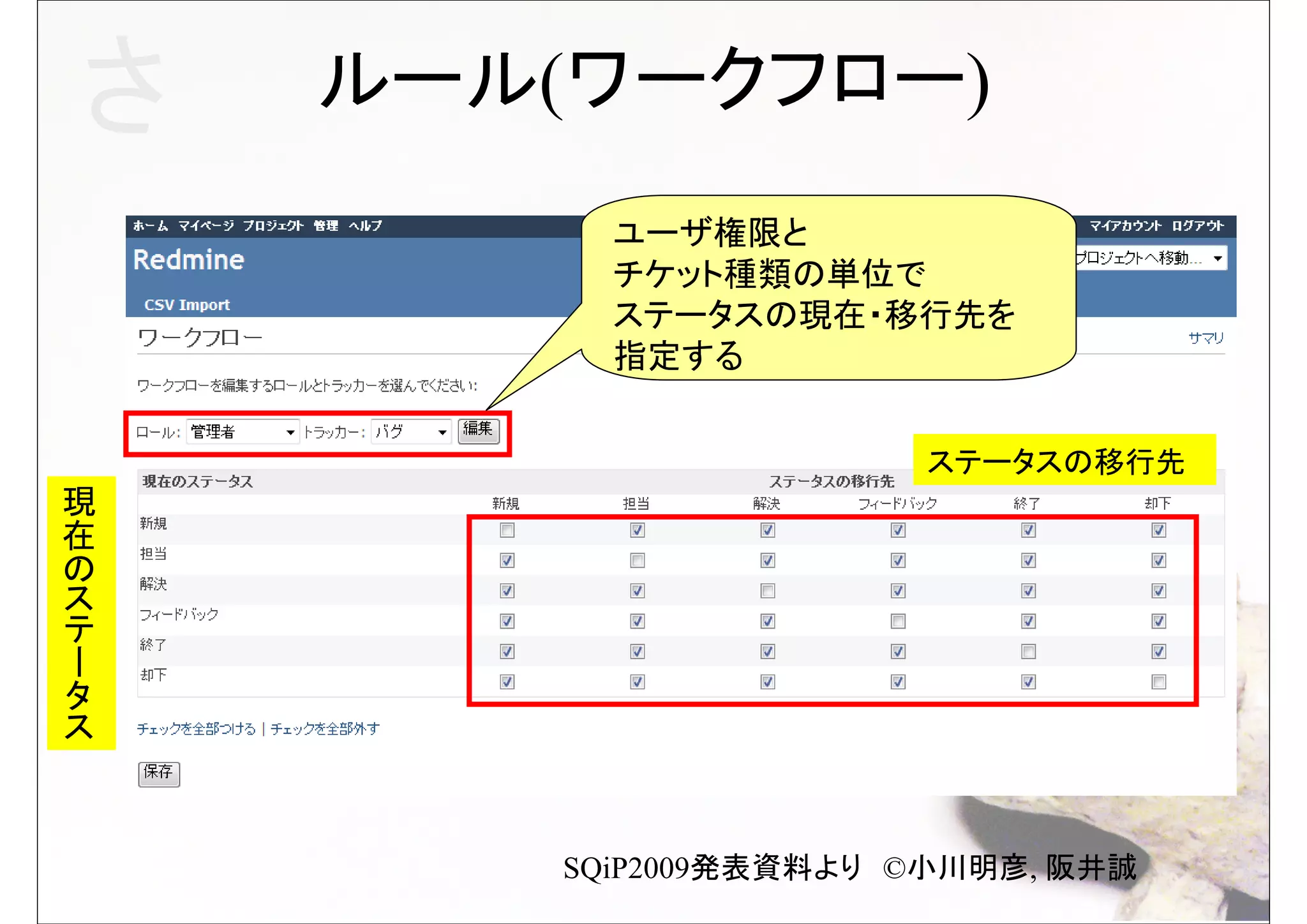Open the CSV Import tab
The image size is (1307, 924).
[187, 305]
